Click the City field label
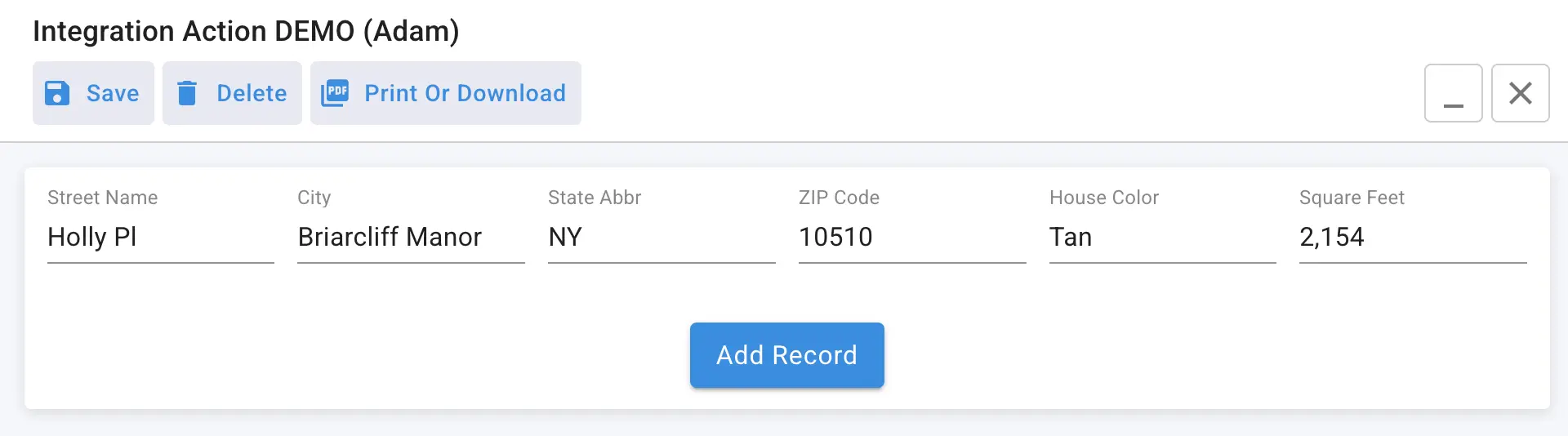This screenshot has width=1568, height=436. (314, 198)
